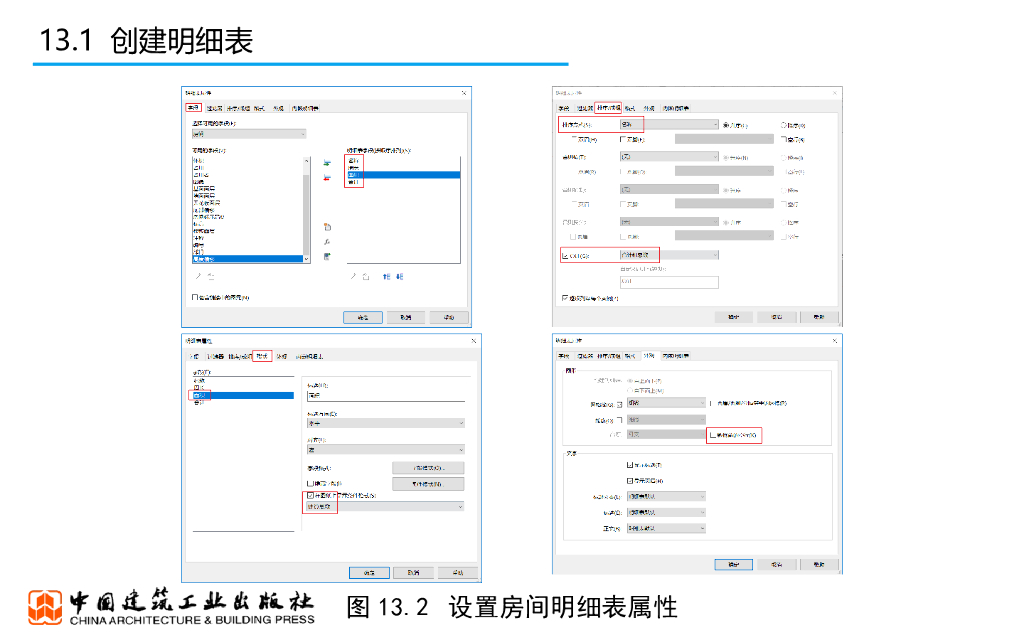Expand the available fields source dropdown in Fields dialog
Image resolution: width=1024 pixels, height=640 pixels.
[248, 133]
